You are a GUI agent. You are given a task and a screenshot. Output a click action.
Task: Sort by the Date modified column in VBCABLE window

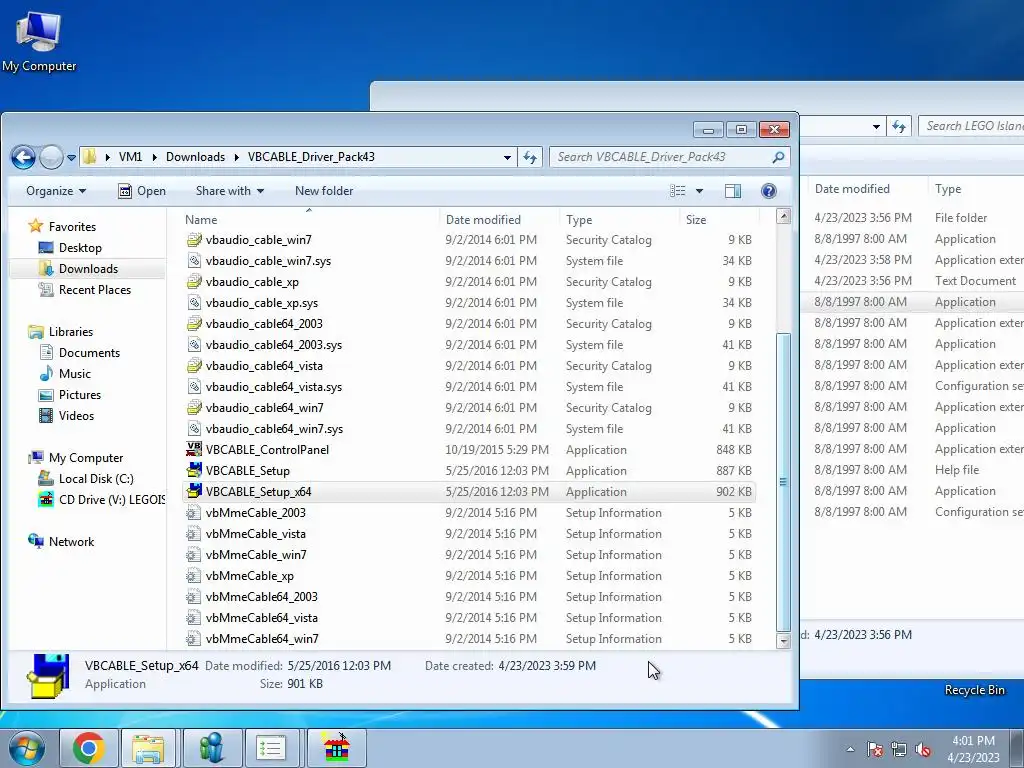click(499, 219)
